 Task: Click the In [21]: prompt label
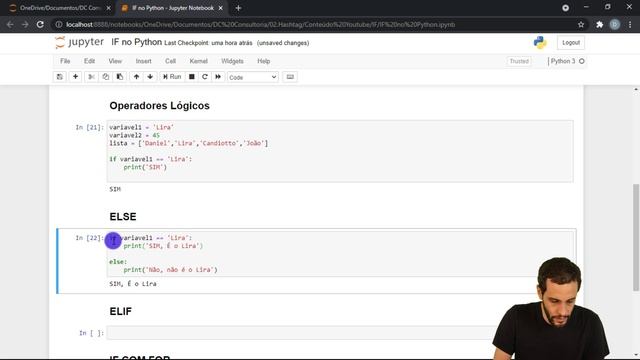click(89, 127)
